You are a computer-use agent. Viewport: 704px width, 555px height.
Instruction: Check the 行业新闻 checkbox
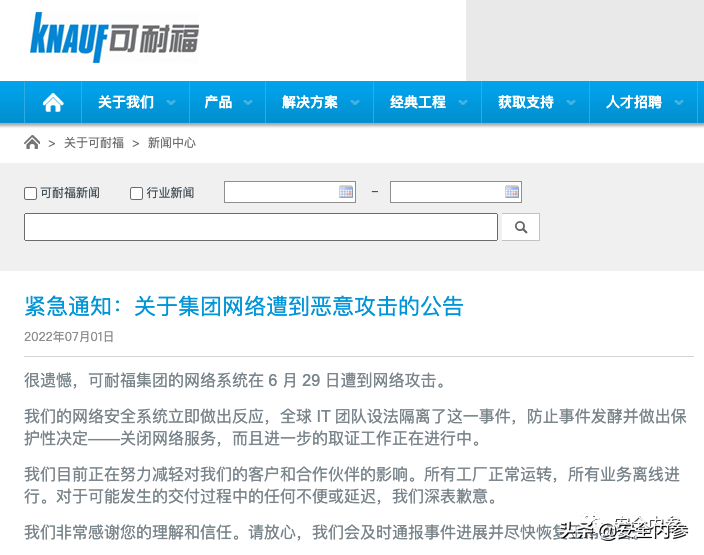pyautogui.click(x=136, y=194)
